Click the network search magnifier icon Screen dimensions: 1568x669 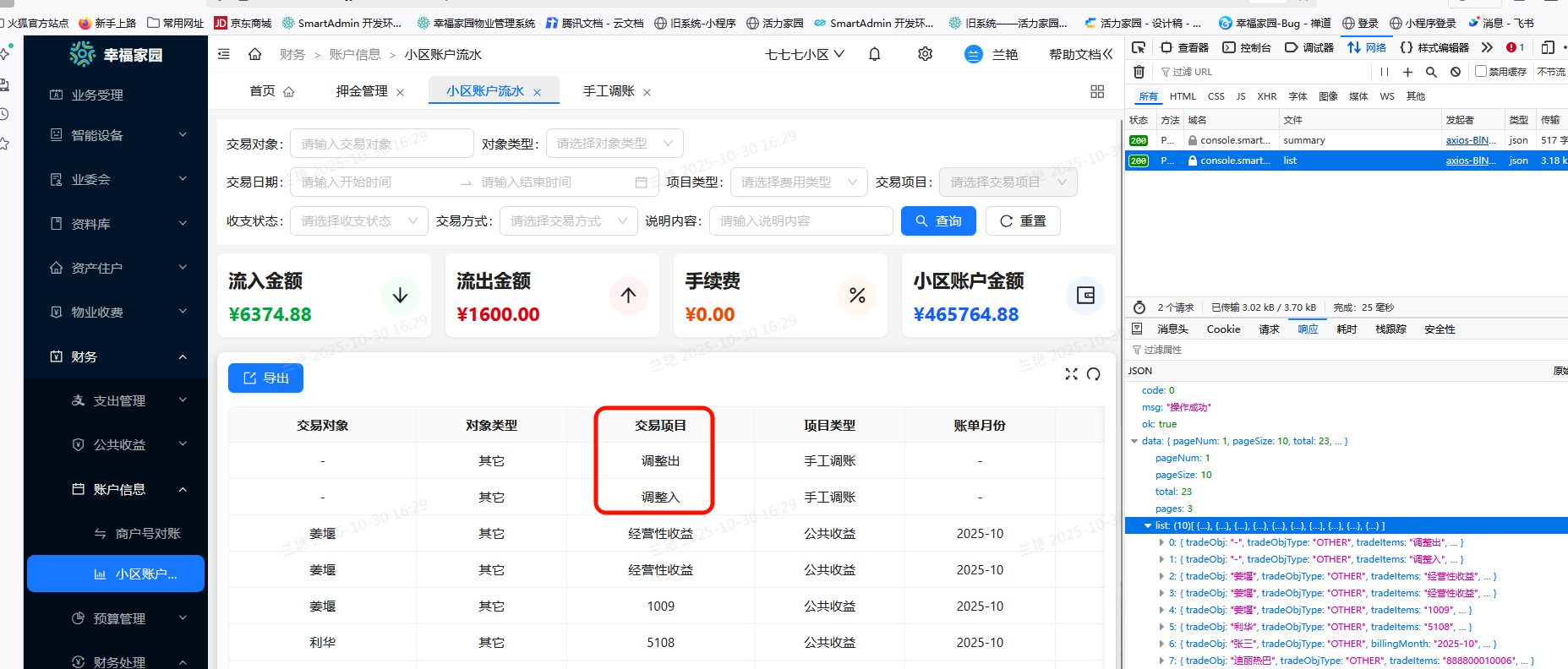(1431, 72)
